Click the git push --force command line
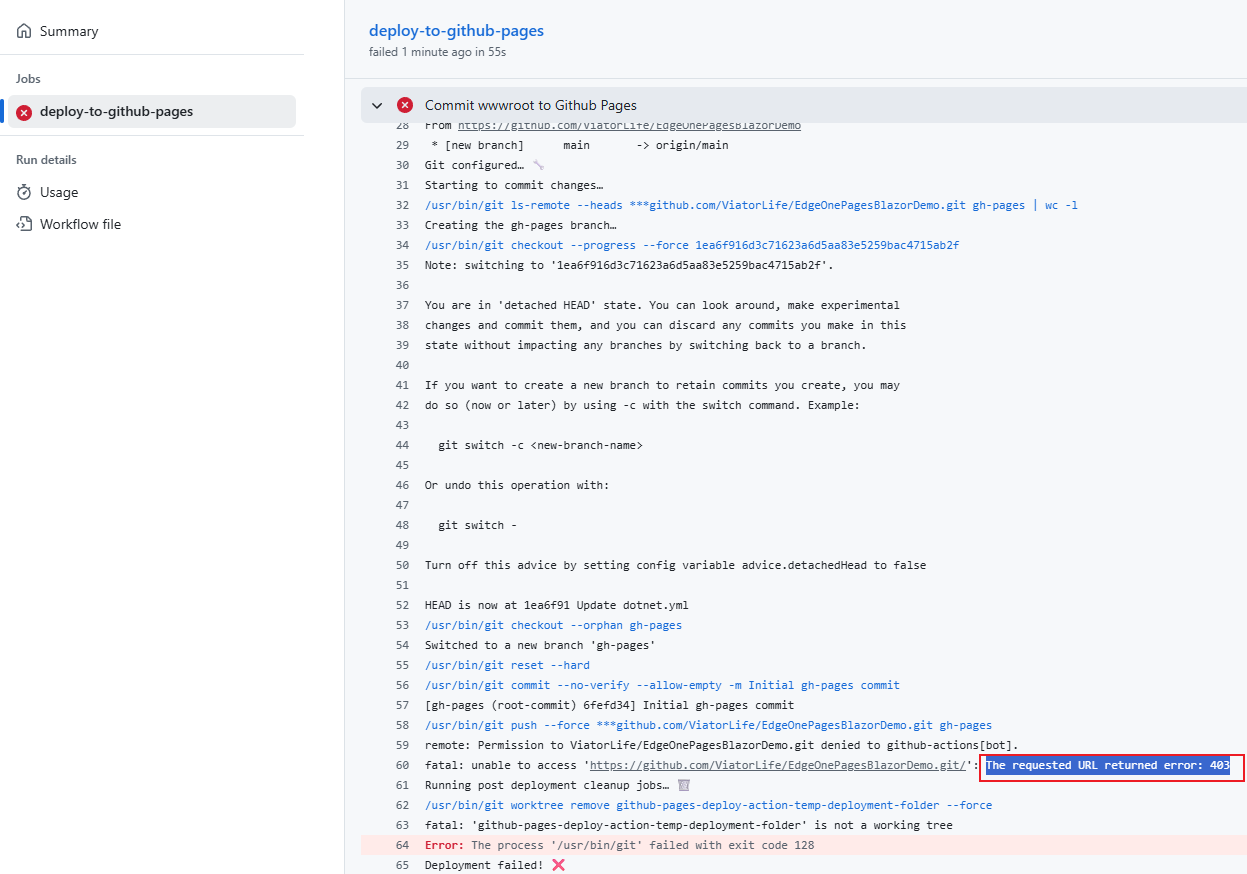This screenshot has width=1247, height=874. click(708, 725)
